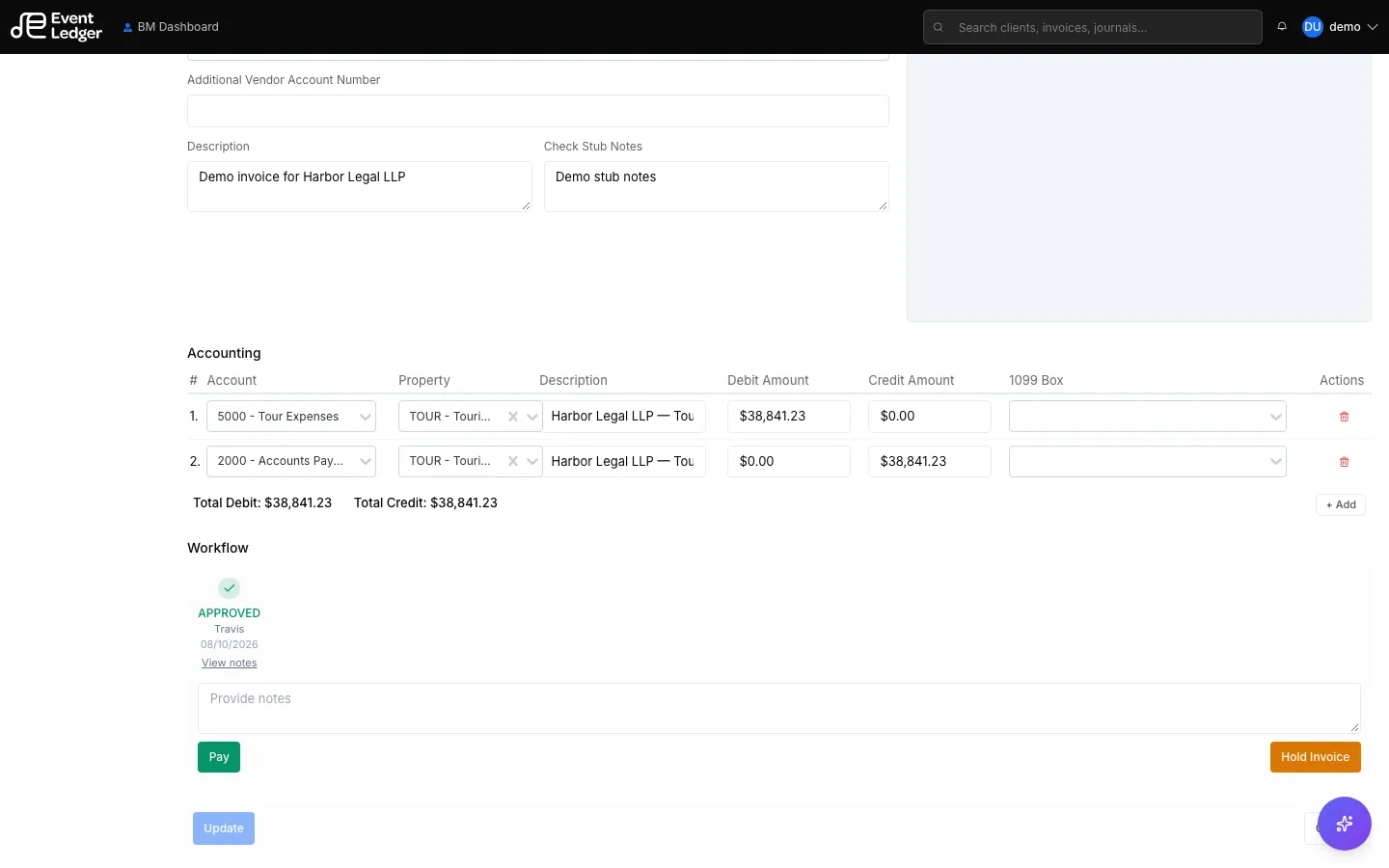Click the 1099 Box column header

coord(1036,380)
